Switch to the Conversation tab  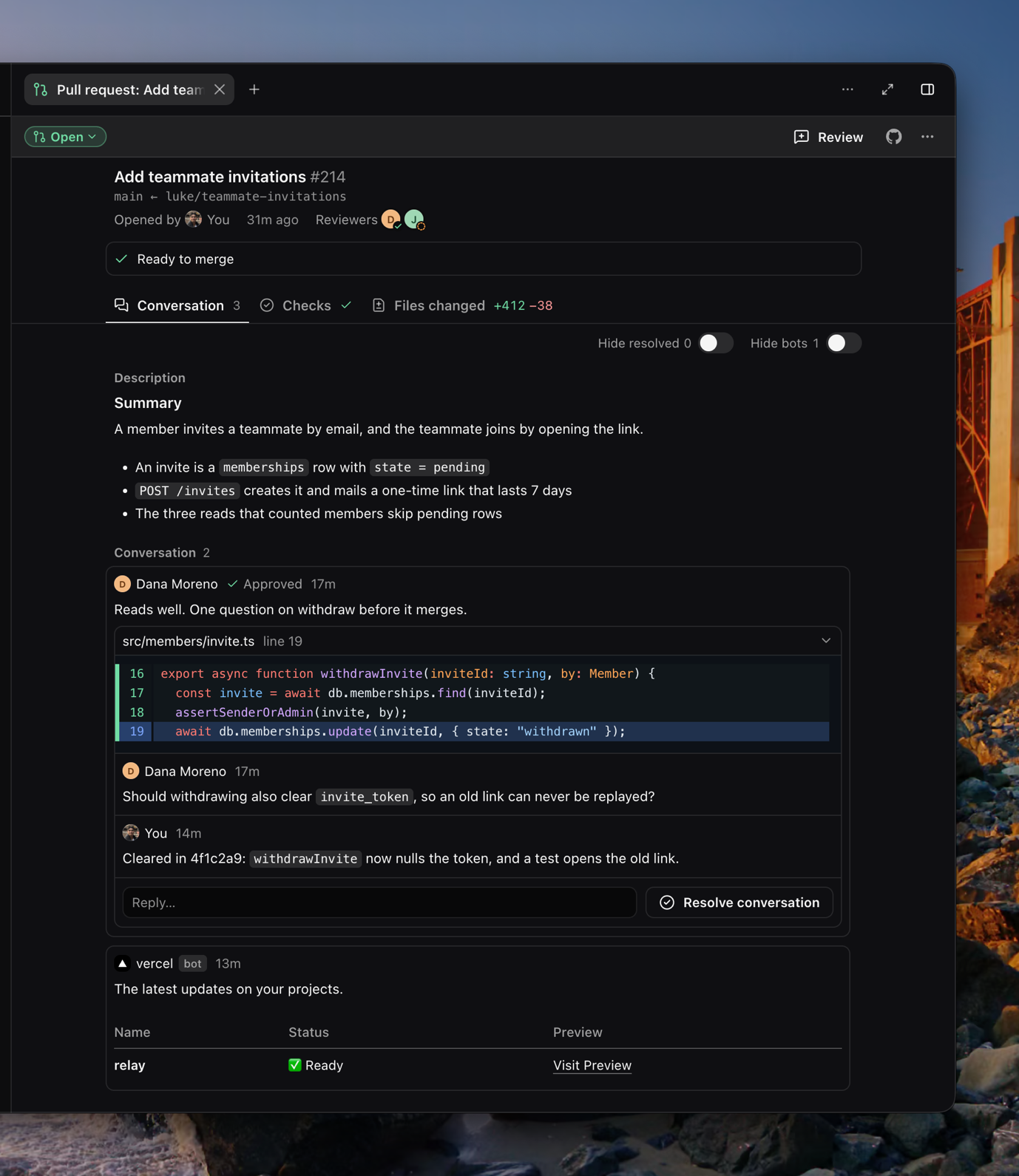tap(177, 305)
